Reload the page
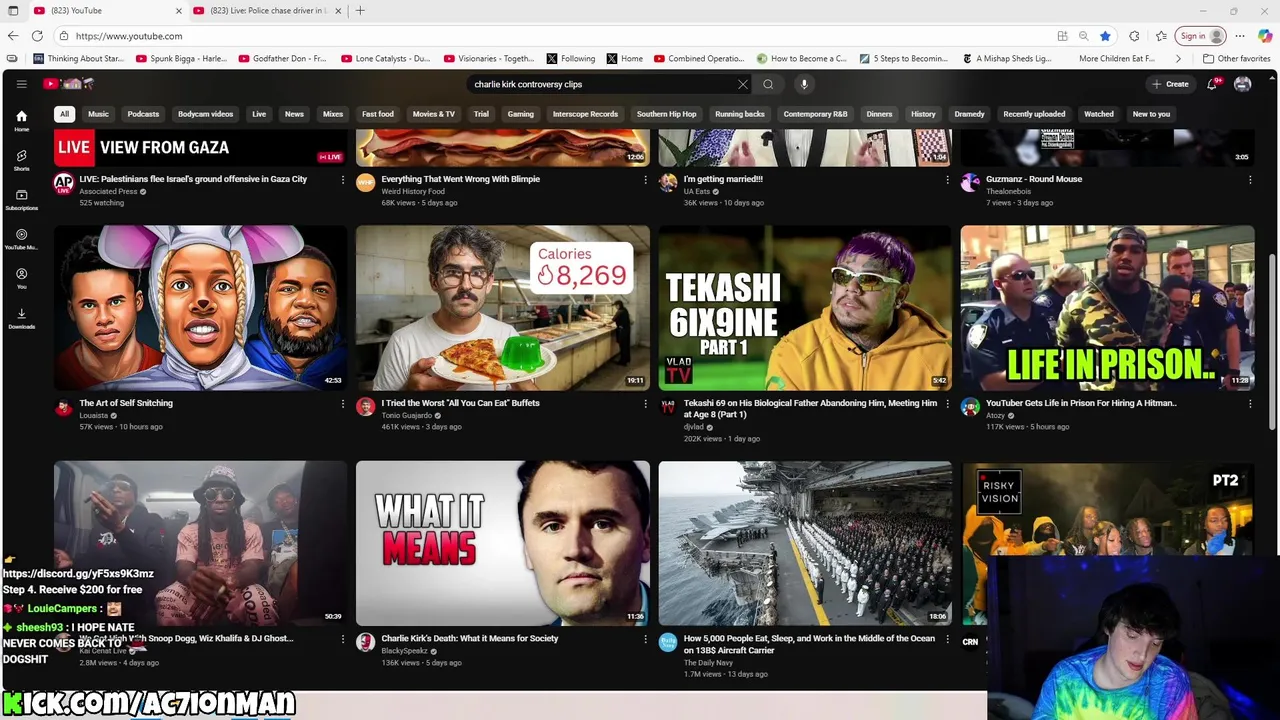Screen dimensions: 1280x720 (38, 36)
